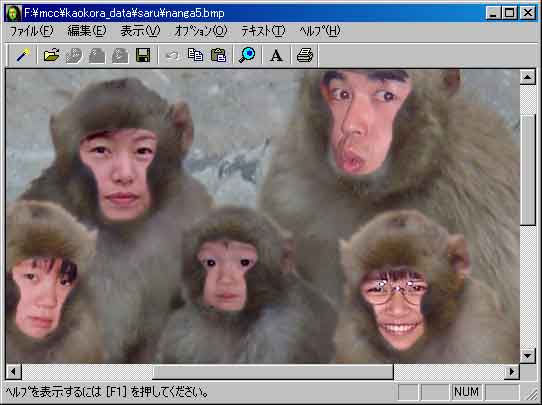Select the text tool letter A icon
The image size is (542, 405).
[276, 55]
